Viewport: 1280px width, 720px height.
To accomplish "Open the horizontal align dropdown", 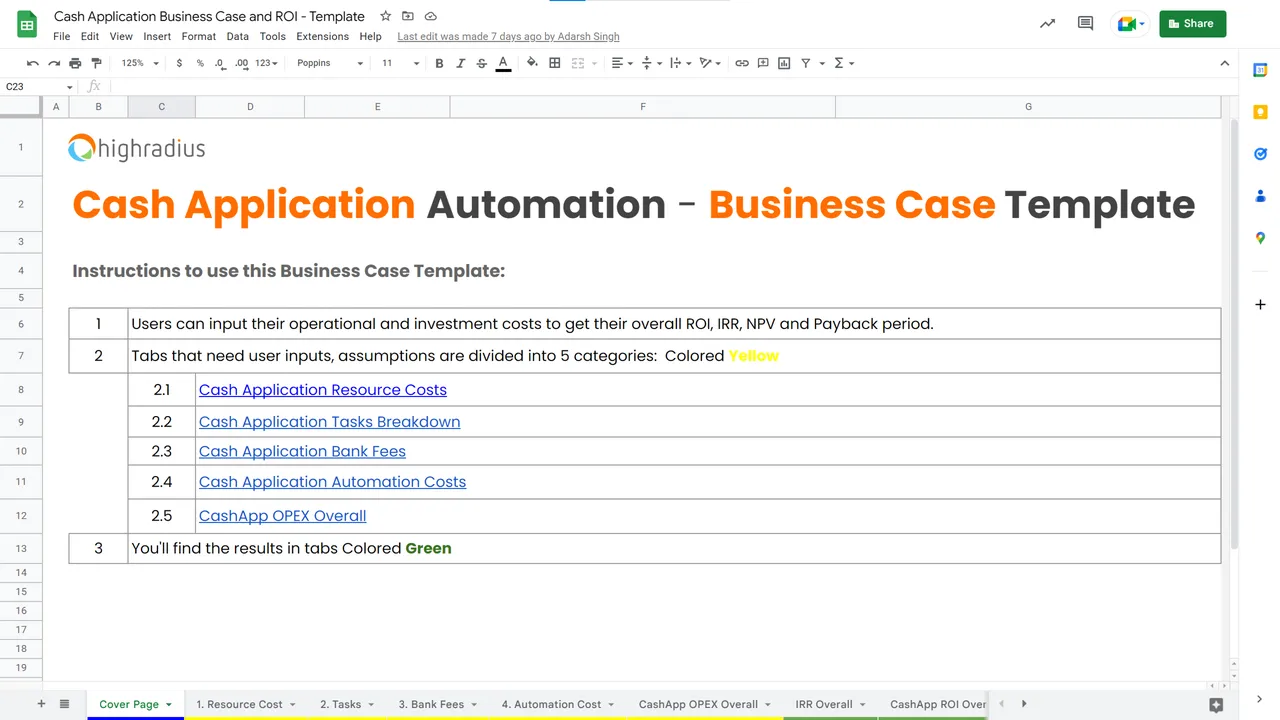I will [x=621, y=63].
